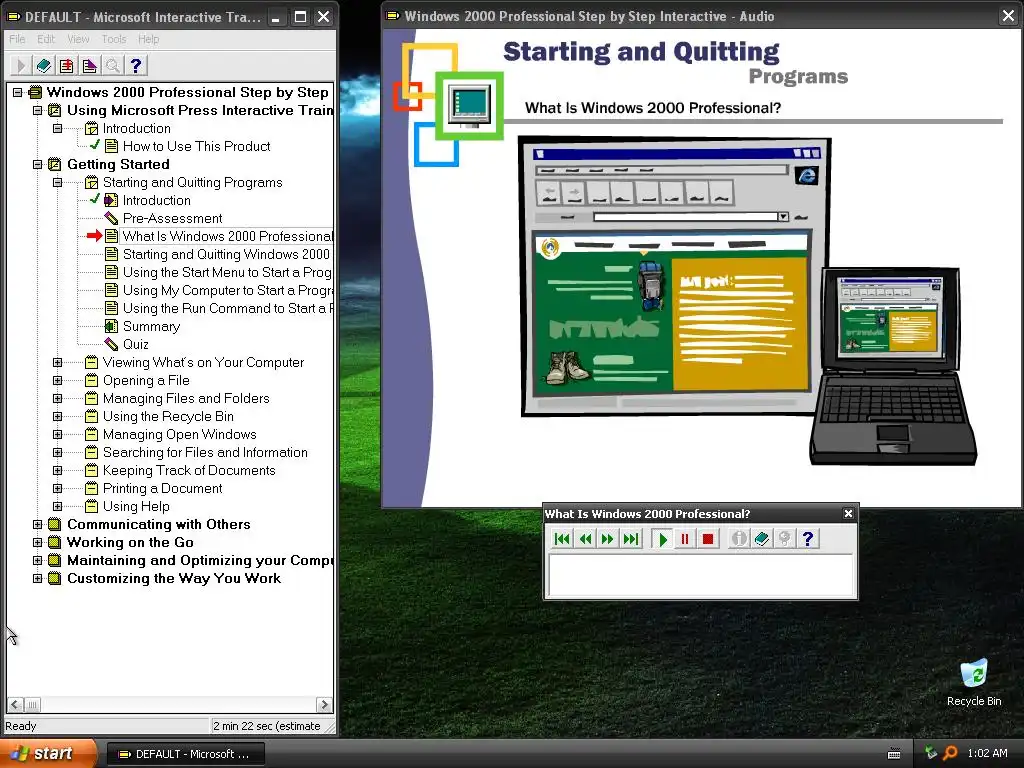Select Using the Run Command topic
Viewport: 1024px width, 768px height.
coord(227,308)
